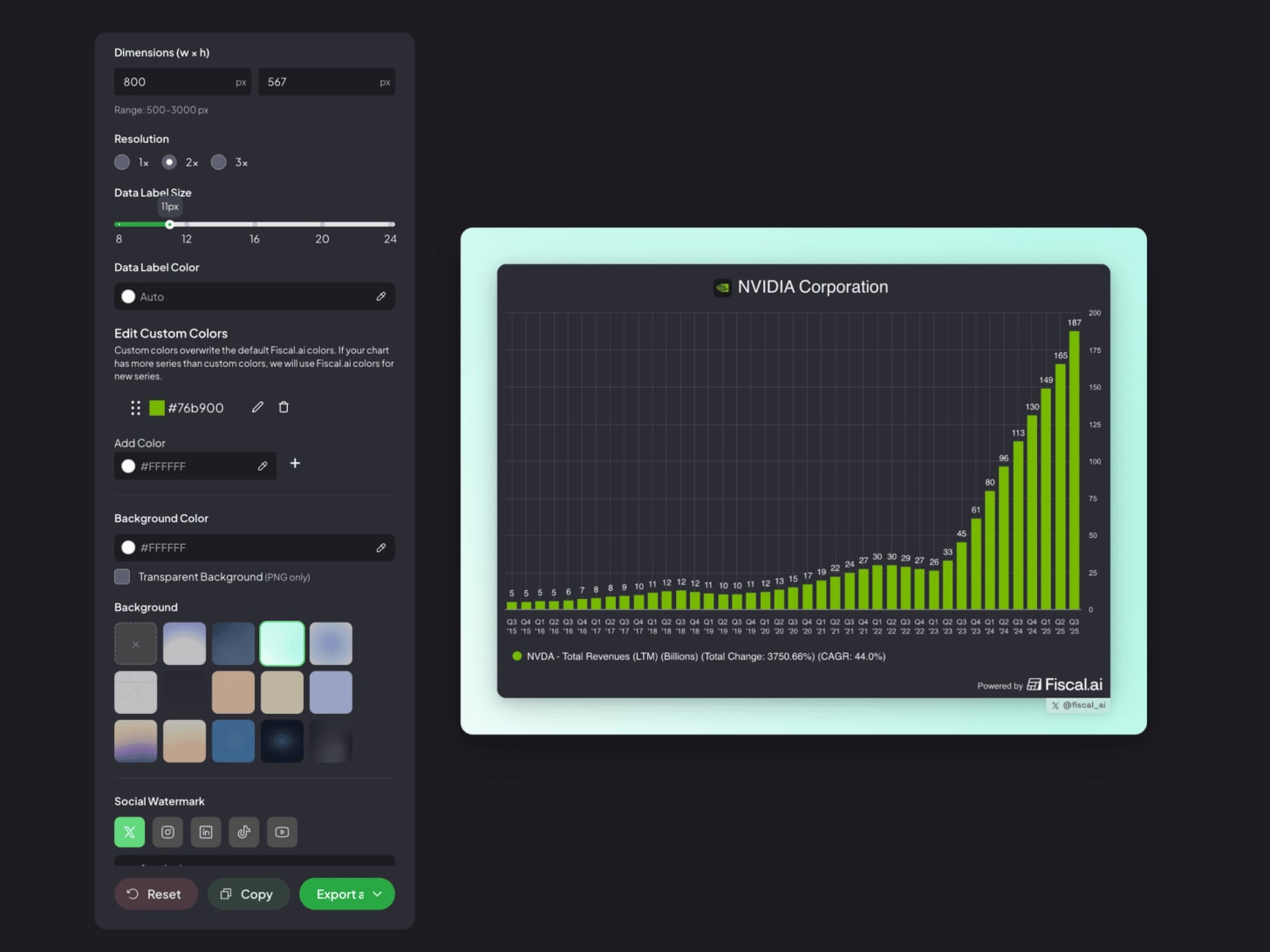1270x952 pixels.
Task: Select the solid dark navy background in the middle row
Action: click(184, 692)
